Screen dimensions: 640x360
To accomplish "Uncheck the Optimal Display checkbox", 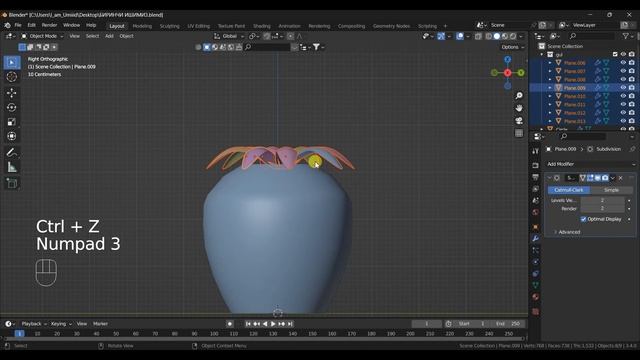I will [584, 219].
